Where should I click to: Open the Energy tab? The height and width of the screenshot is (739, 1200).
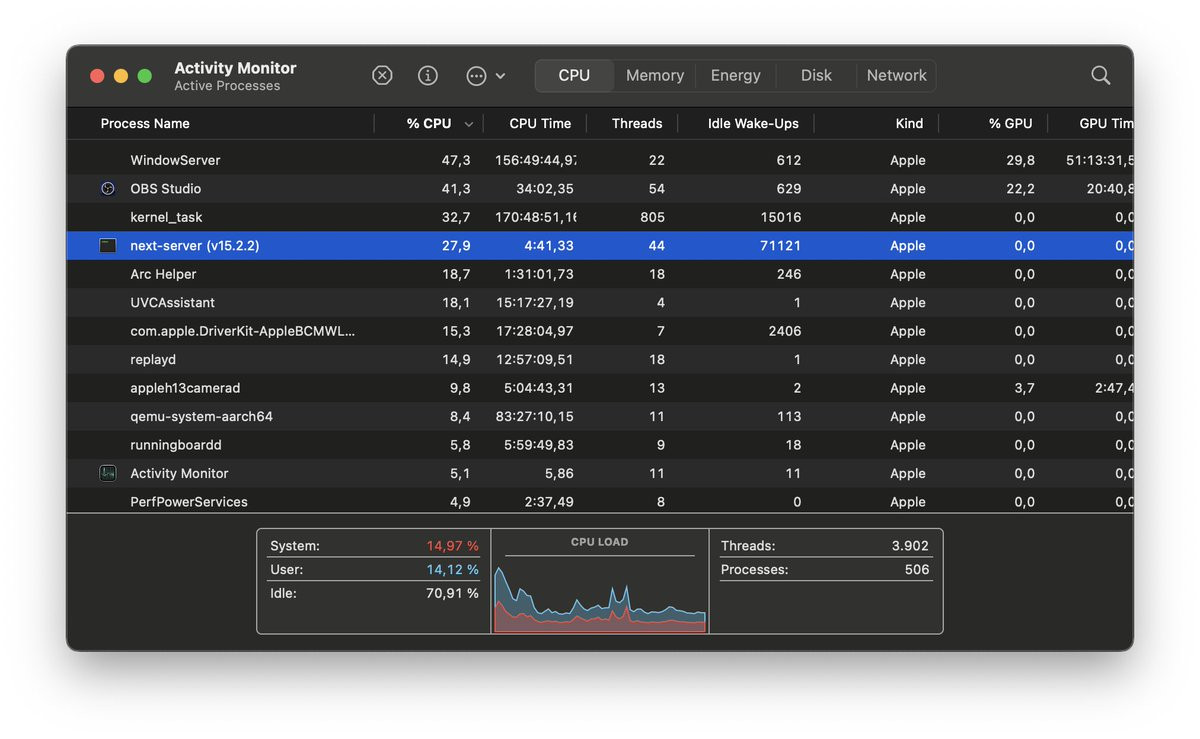(x=736, y=75)
